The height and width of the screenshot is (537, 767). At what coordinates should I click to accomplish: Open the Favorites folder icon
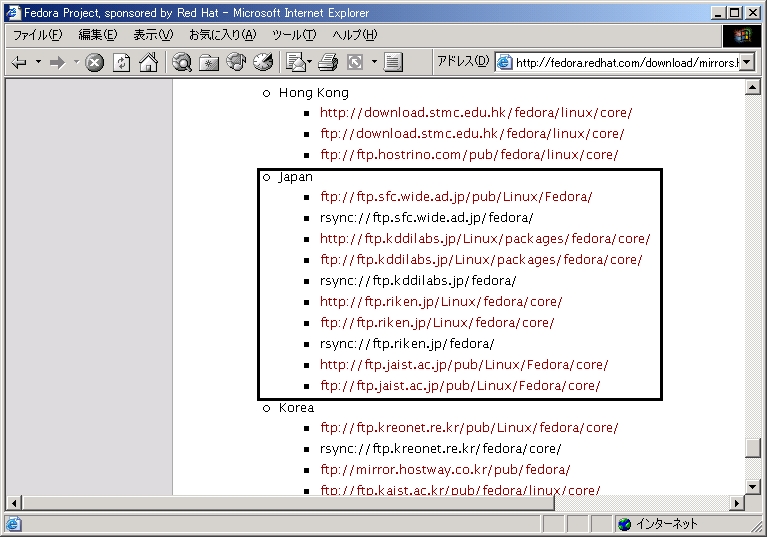209,63
